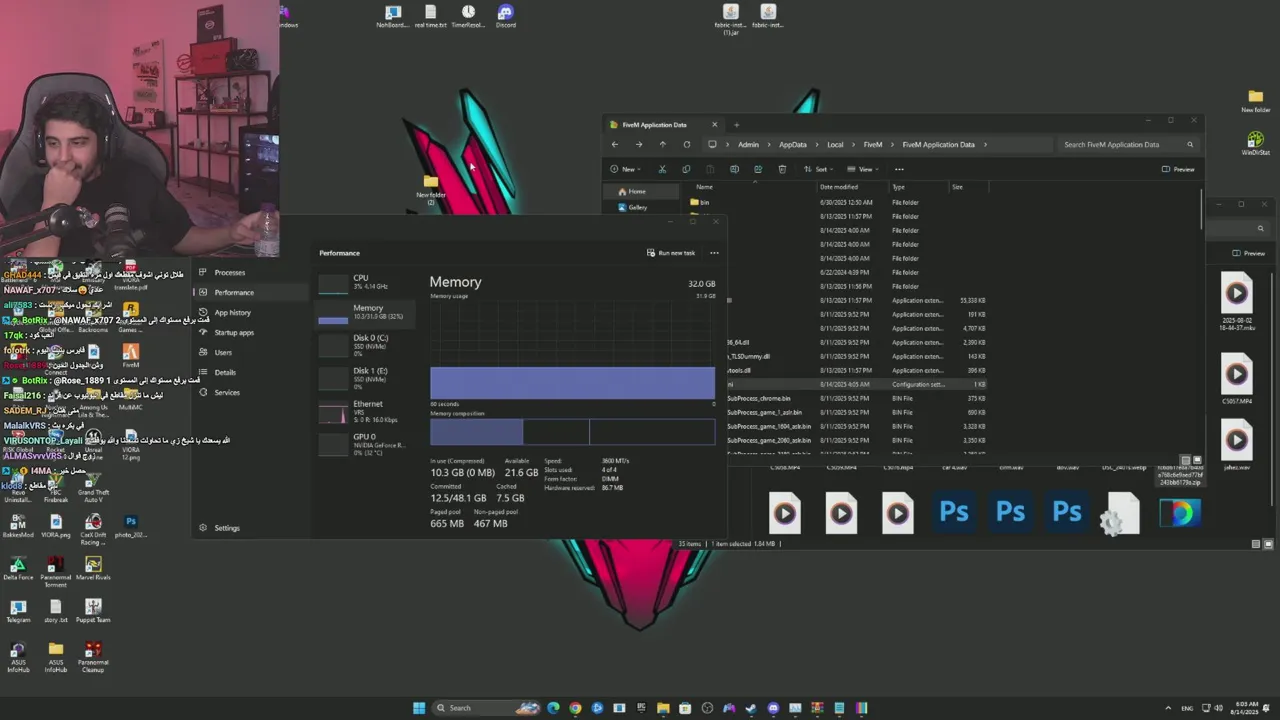Viewport: 1280px width, 720px height.
Task: Open Windows Start menu
Action: 419,708
